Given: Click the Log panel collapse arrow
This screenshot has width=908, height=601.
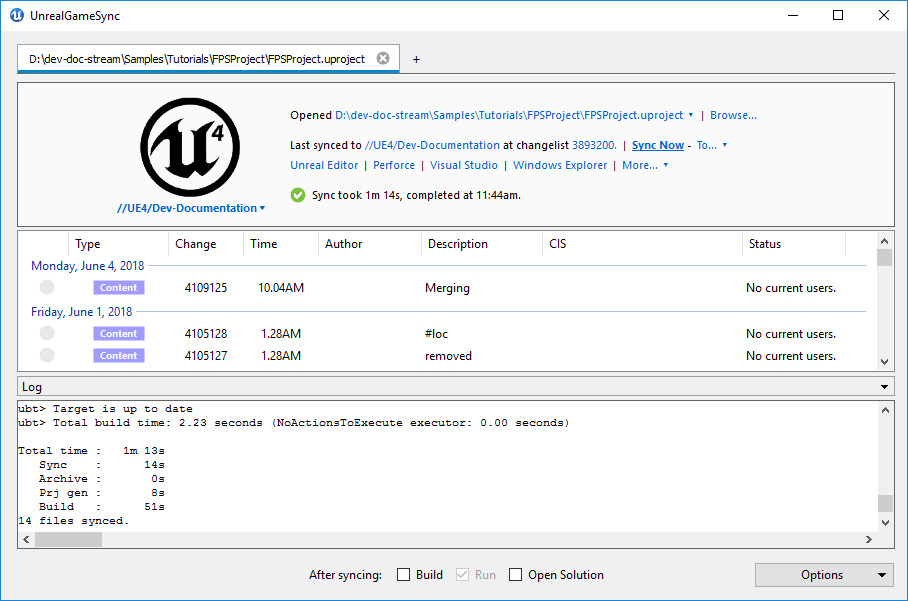Looking at the screenshot, I should click(884, 387).
